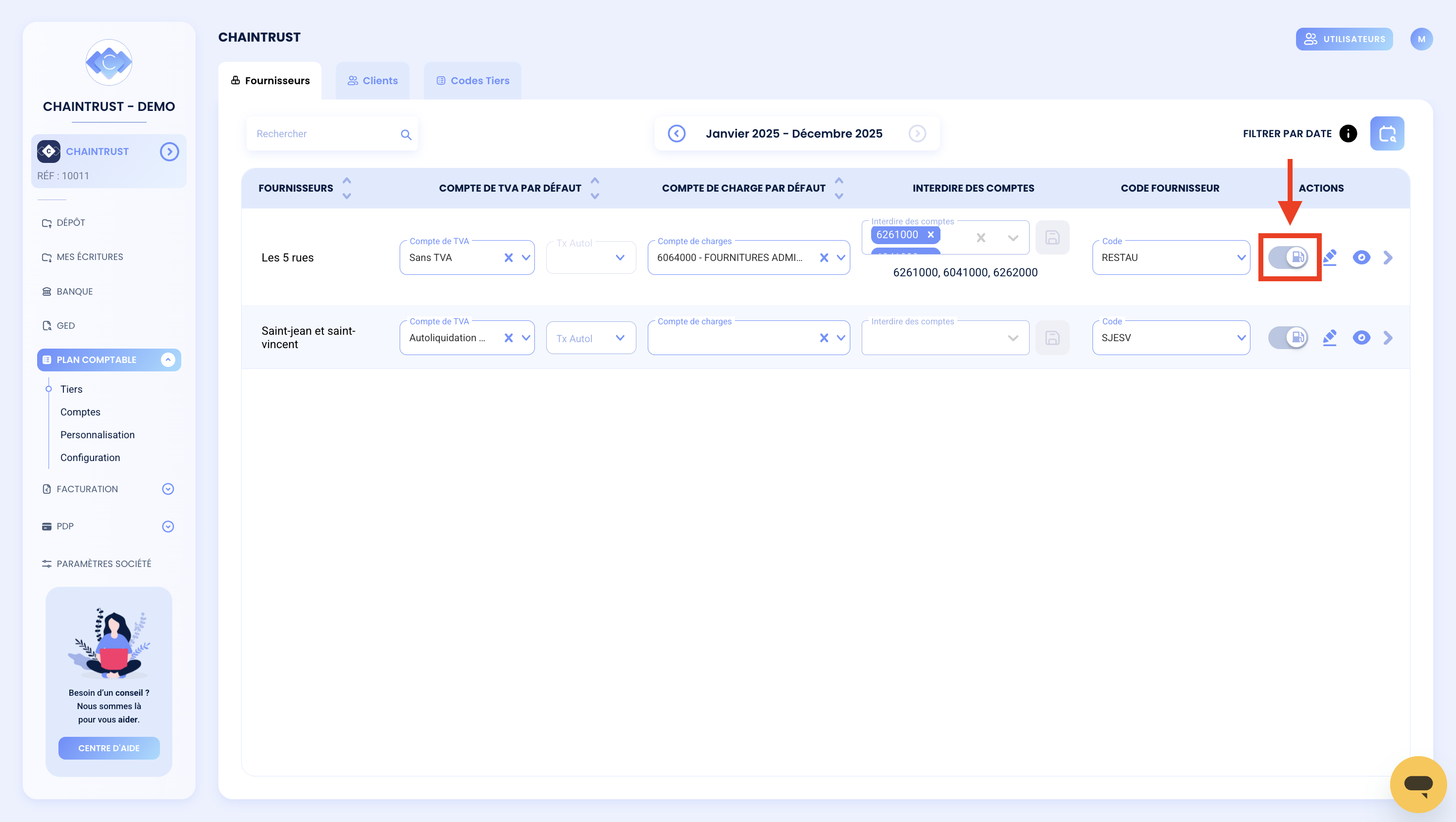
Task: Save forbidden accounts for Les 5 rues
Action: [1052, 238]
